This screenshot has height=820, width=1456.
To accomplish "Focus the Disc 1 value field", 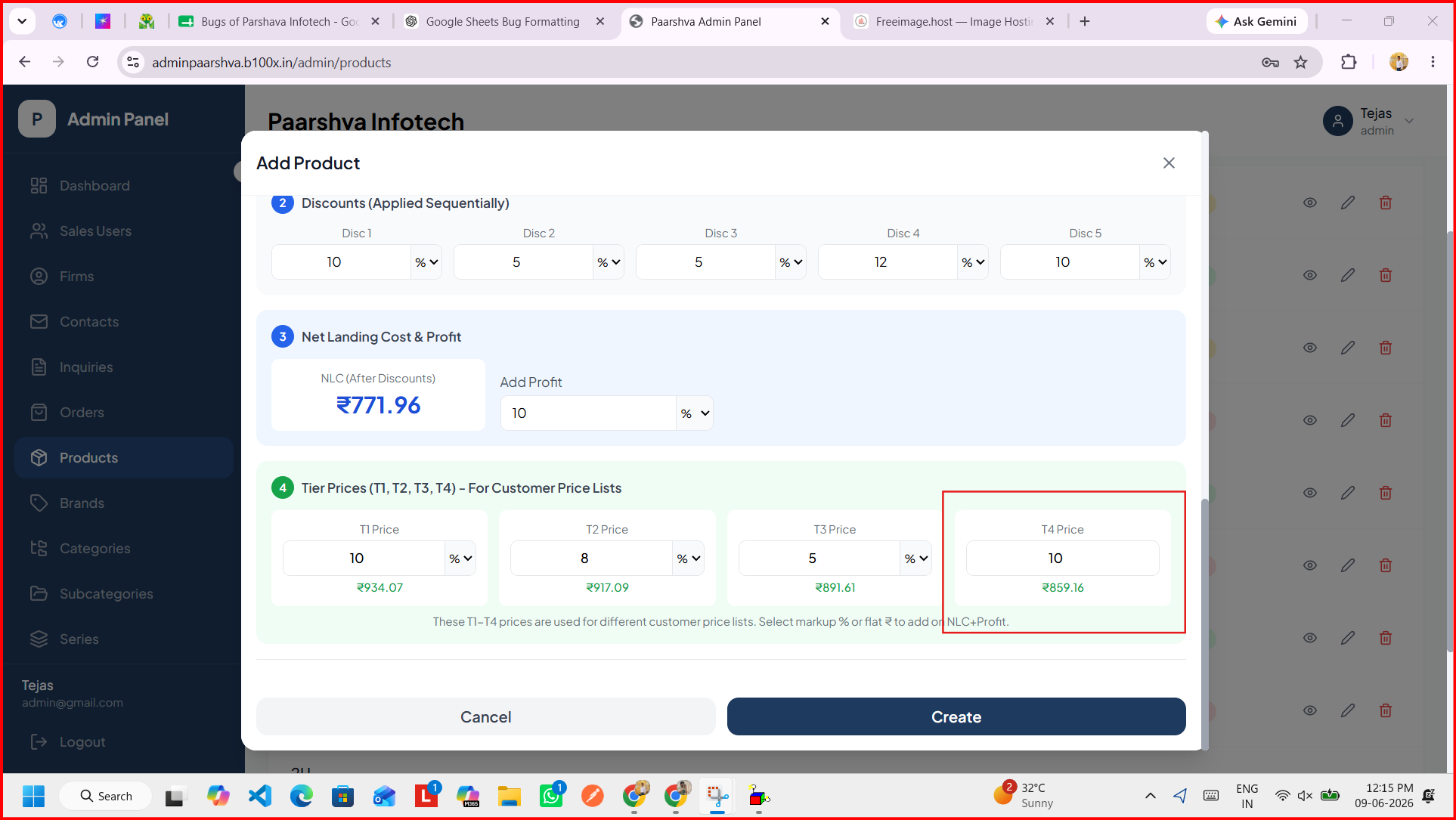I will [342, 262].
